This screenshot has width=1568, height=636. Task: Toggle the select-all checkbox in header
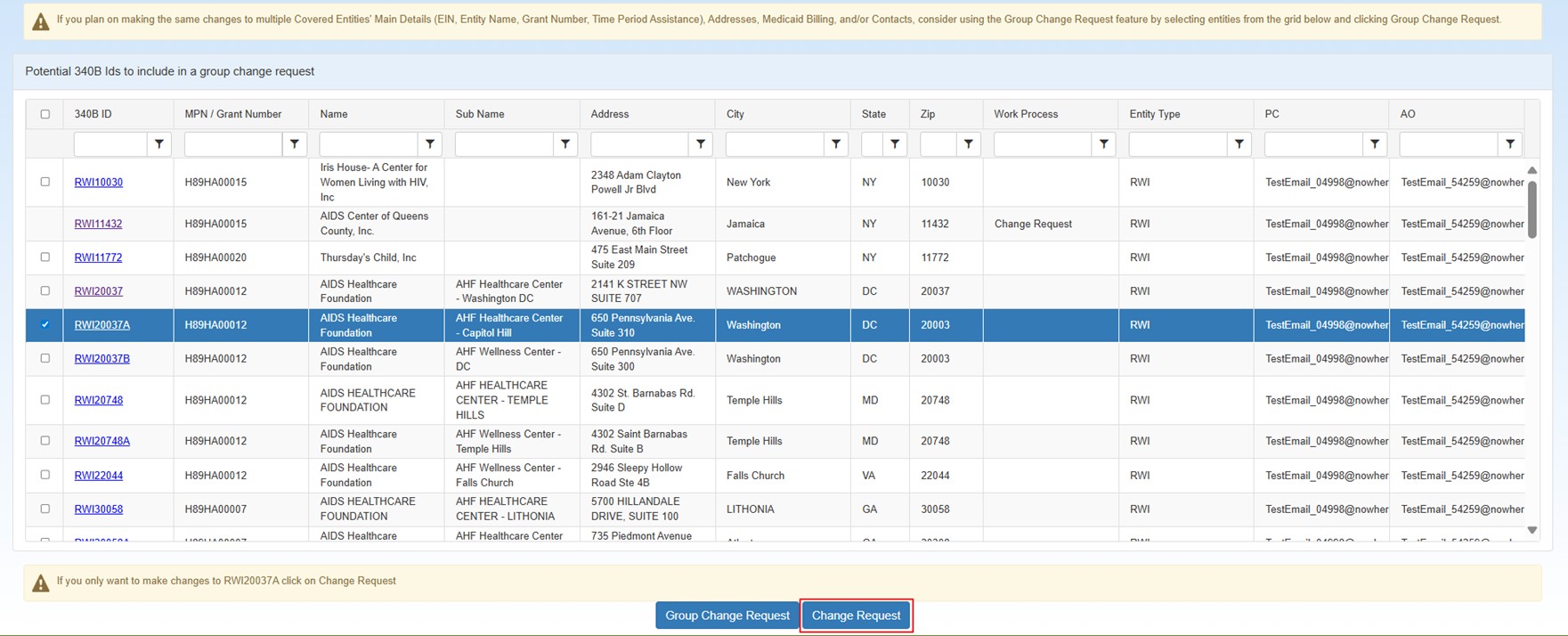pyautogui.click(x=45, y=114)
